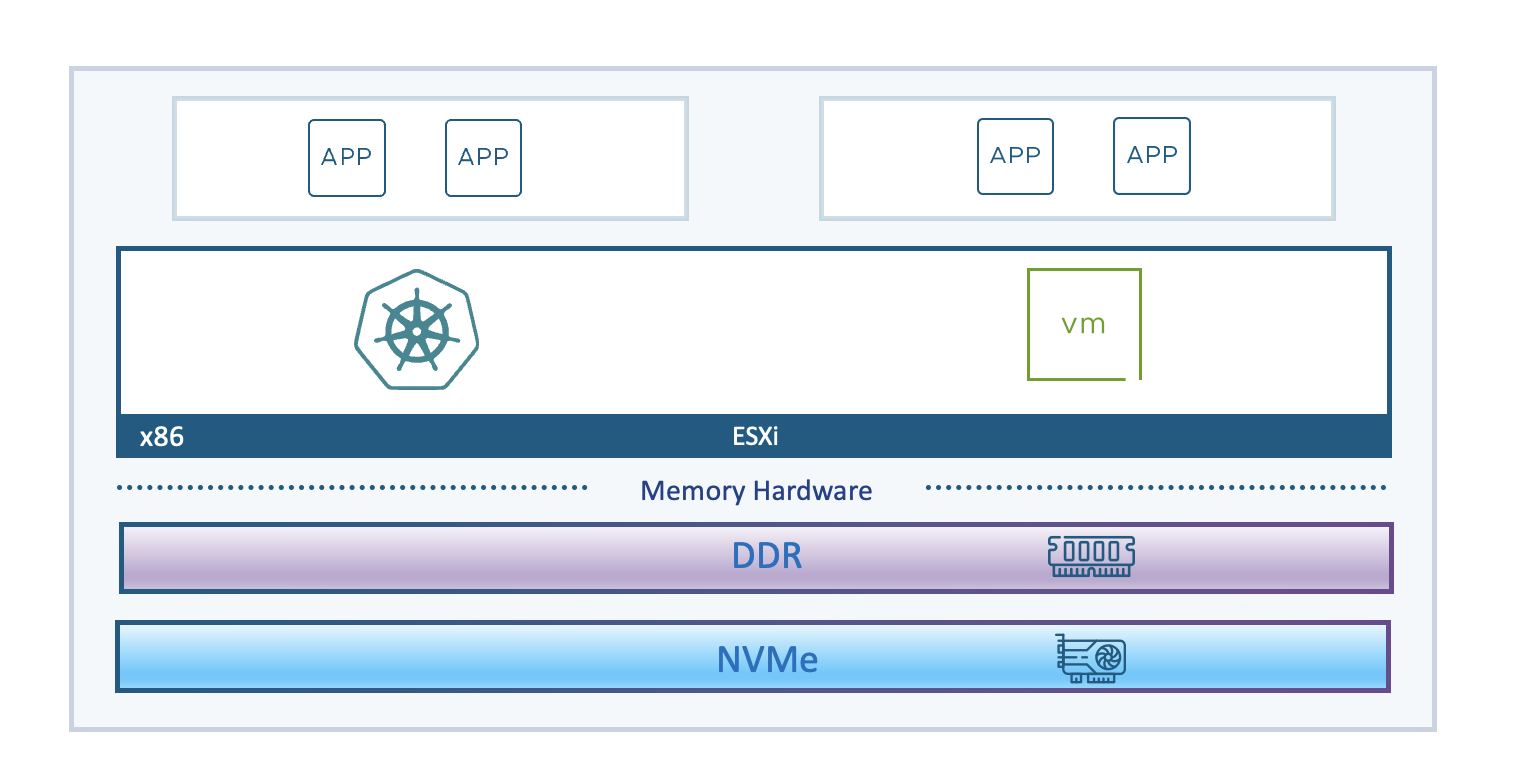Image resolution: width=1532 pixels, height=762 pixels.
Task: Click the Kubernetes helm wheel icon
Action: 416,330
